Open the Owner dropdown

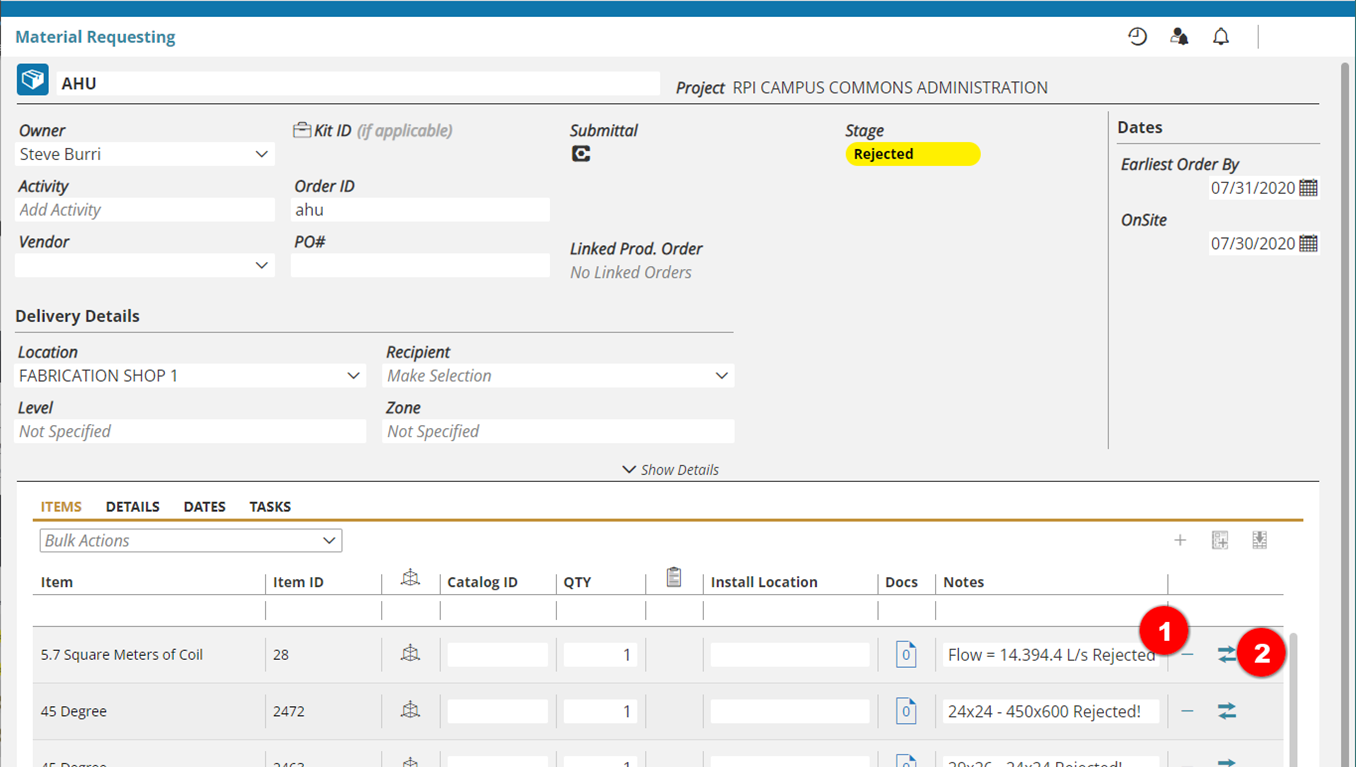261,154
